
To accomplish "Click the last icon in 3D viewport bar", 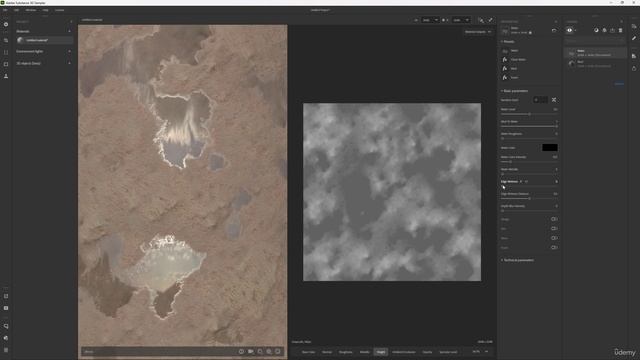I will pos(278,351).
